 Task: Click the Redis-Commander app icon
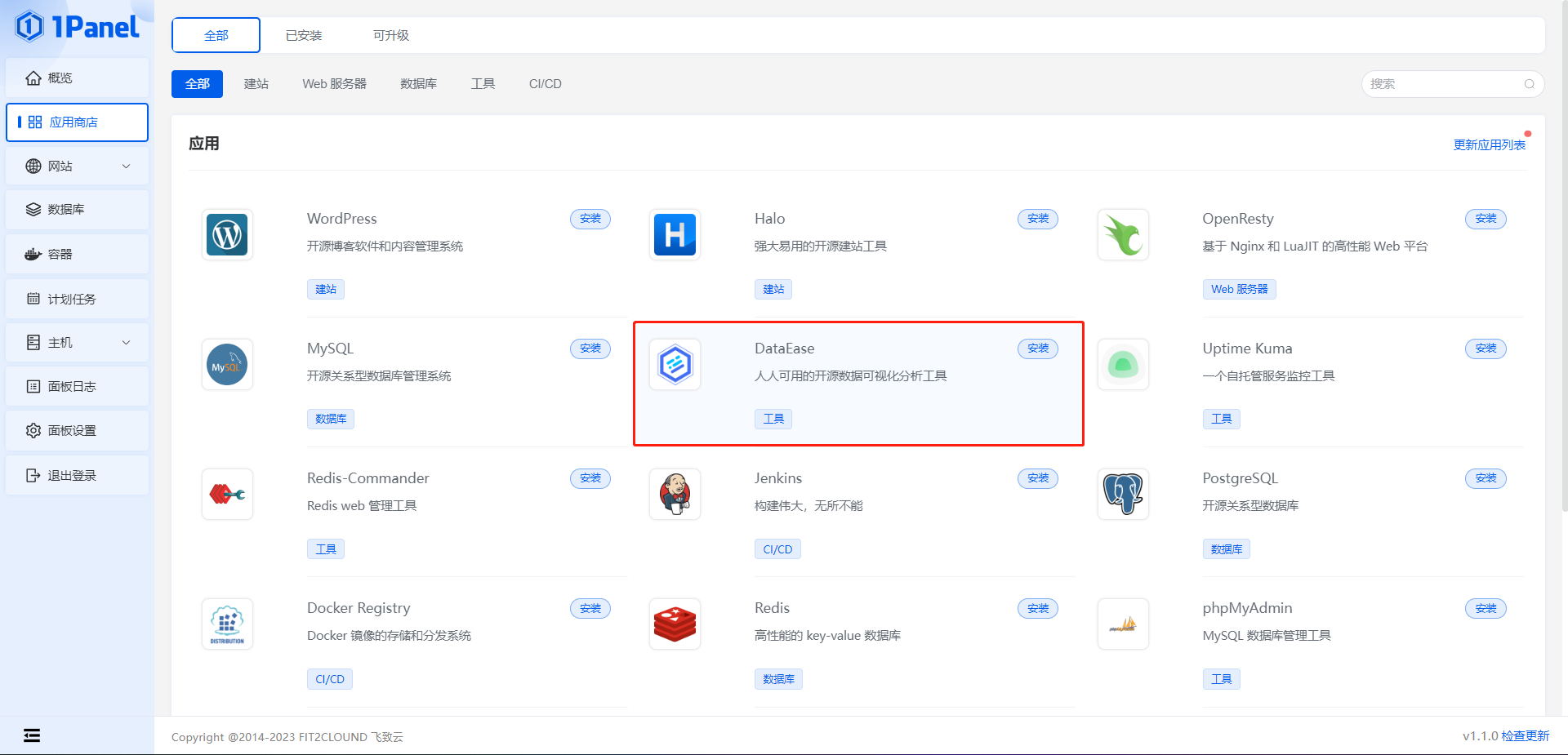(227, 495)
